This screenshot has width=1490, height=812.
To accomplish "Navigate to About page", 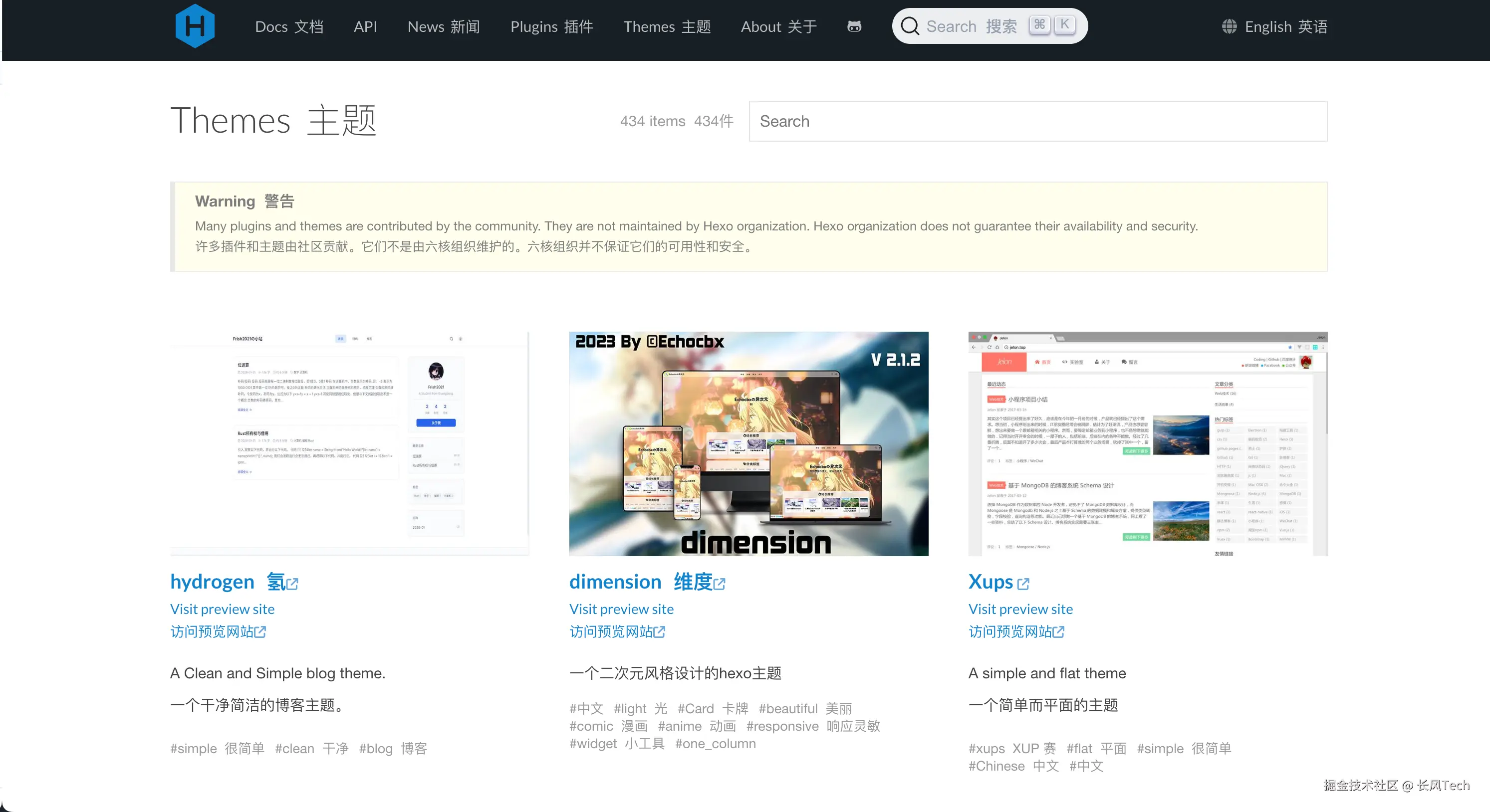I will click(x=778, y=26).
